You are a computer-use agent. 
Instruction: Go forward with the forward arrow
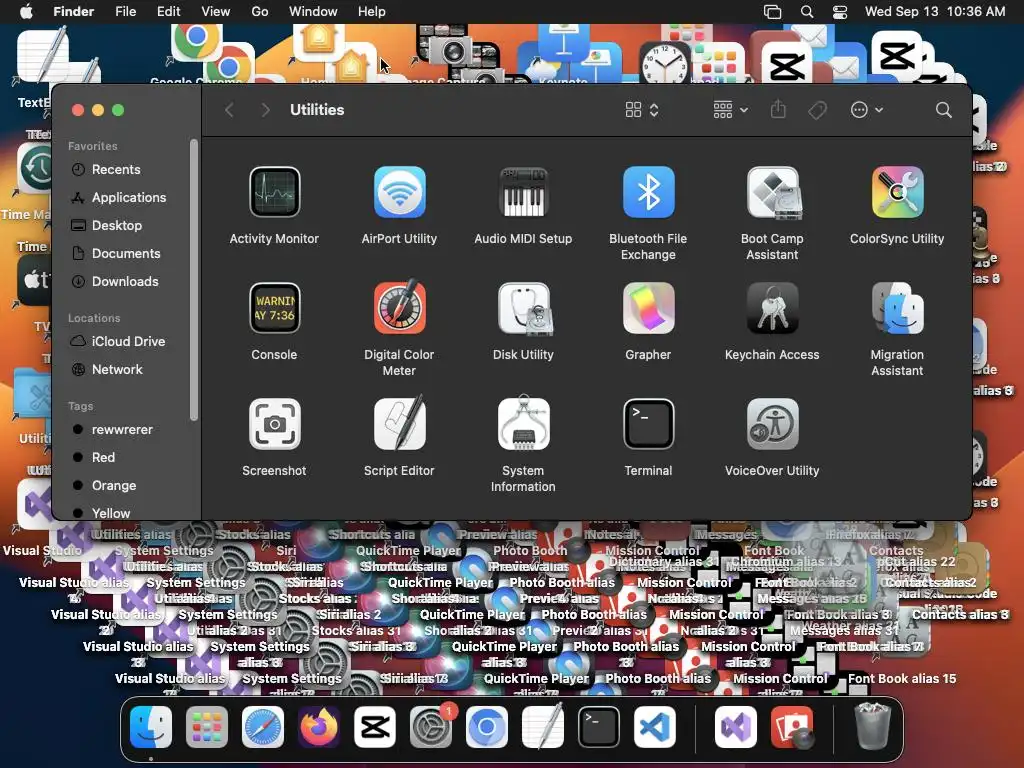click(264, 110)
